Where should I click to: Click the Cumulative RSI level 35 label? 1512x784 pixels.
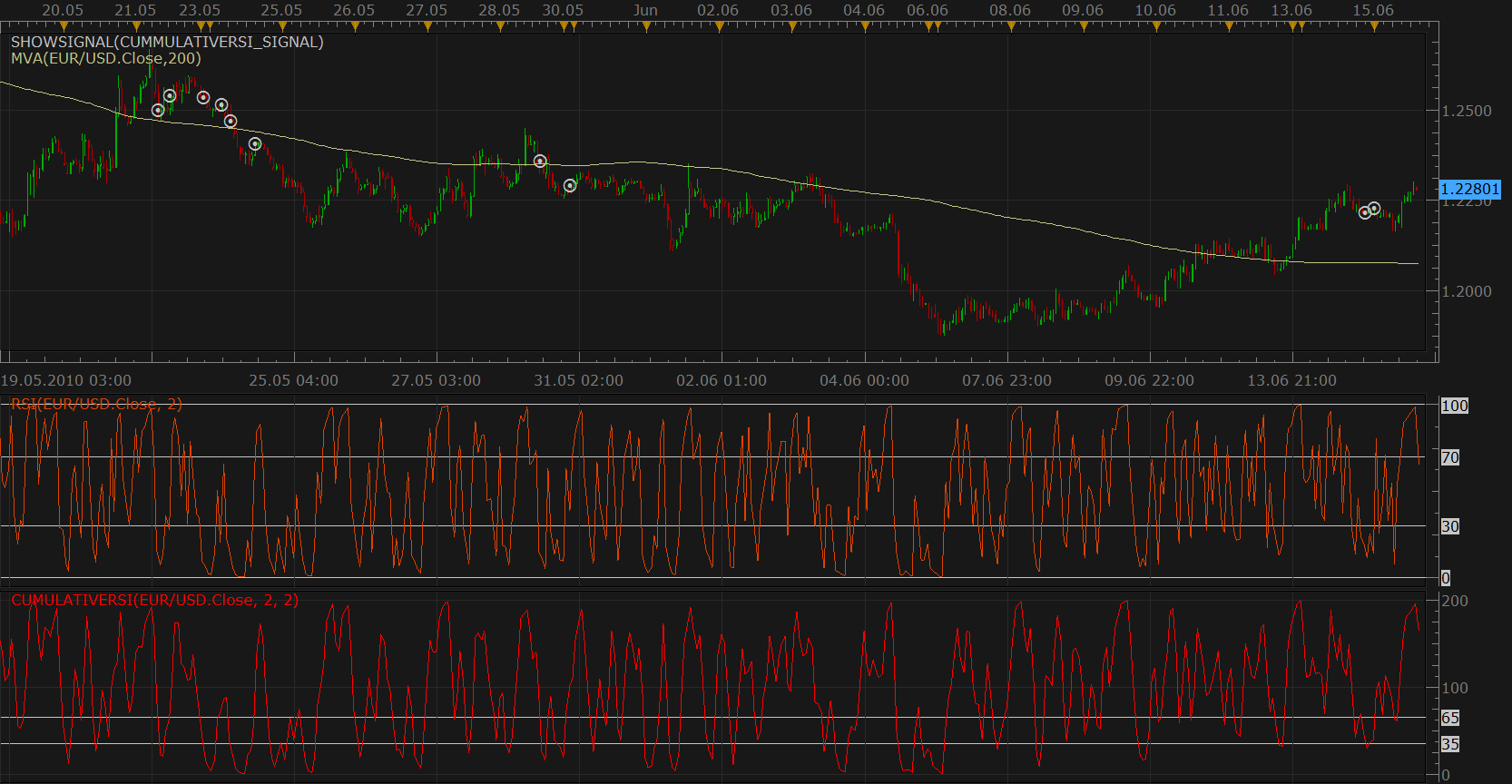pos(1450,744)
